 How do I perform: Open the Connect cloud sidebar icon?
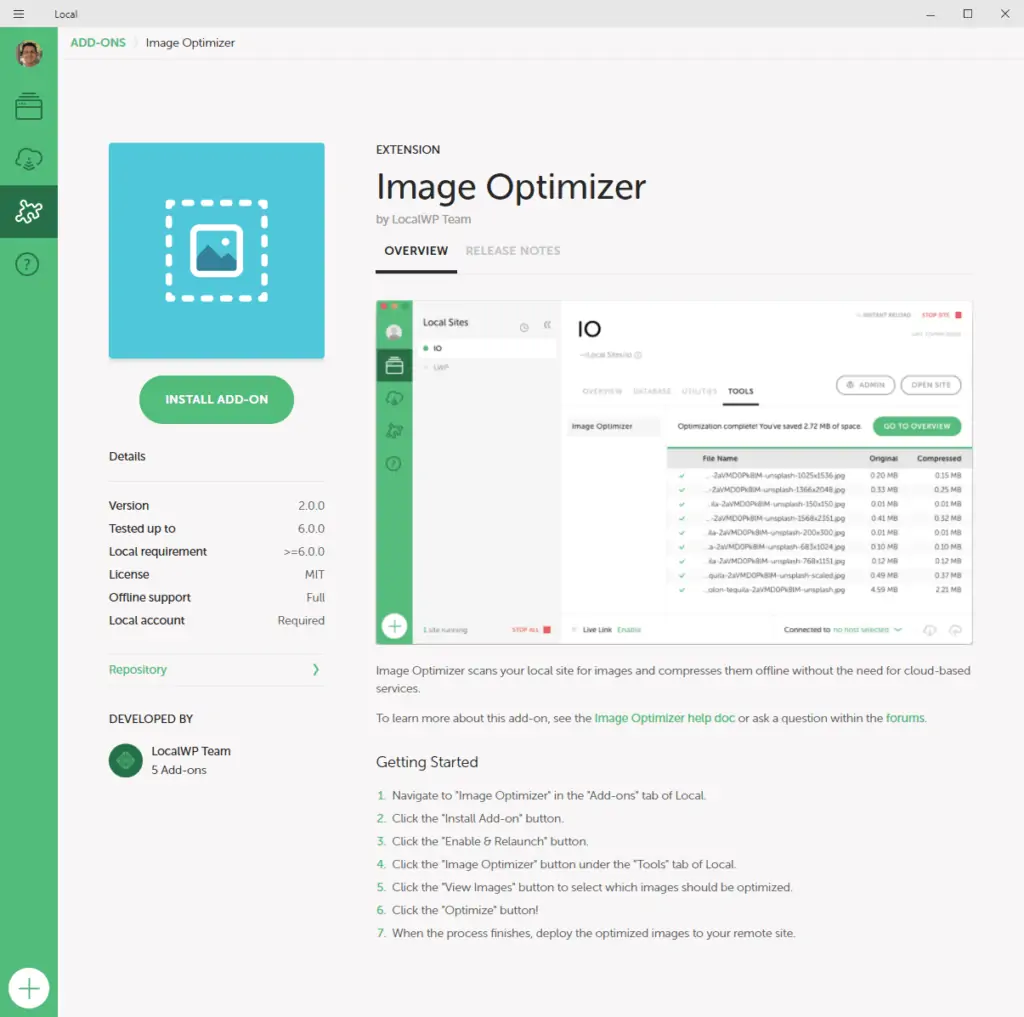pos(29,159)
